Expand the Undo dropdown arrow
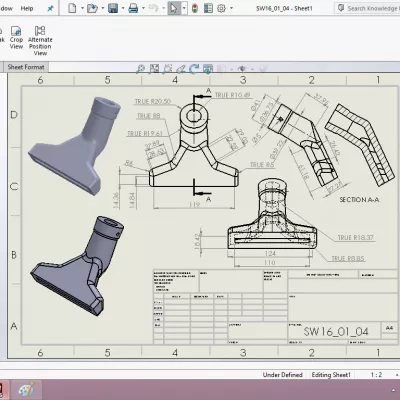This screenshot has width=400, height=400. (x=163, y=8)
